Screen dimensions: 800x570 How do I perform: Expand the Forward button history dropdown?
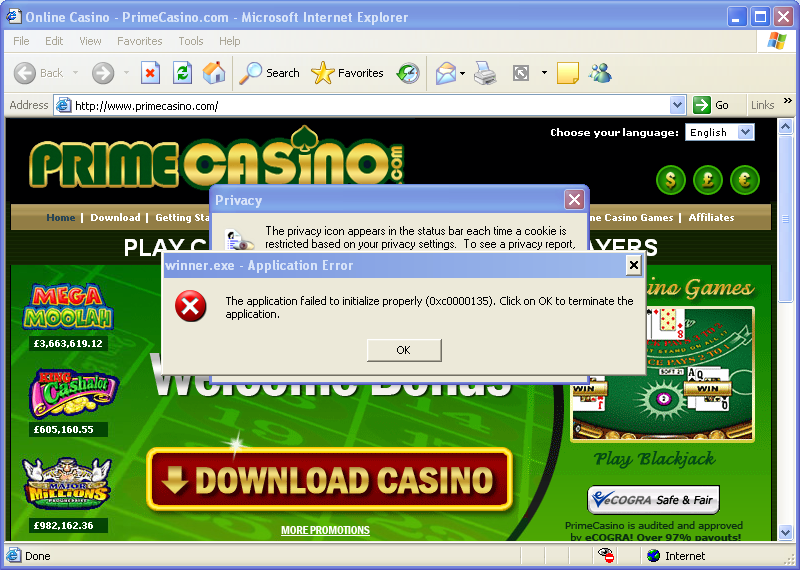pyautogui.click(x=126, y=73)
